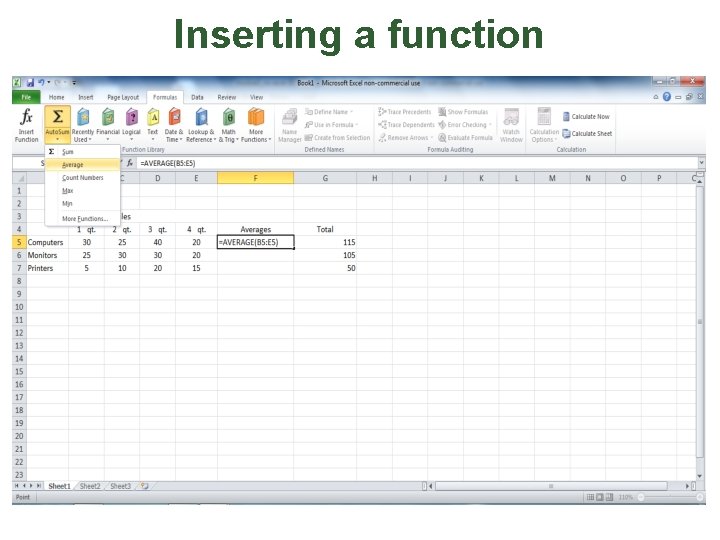The height and width of the screenshot is (540, 720).
Task: Toggle Show Formulas
Action: [x=463, y=112]
